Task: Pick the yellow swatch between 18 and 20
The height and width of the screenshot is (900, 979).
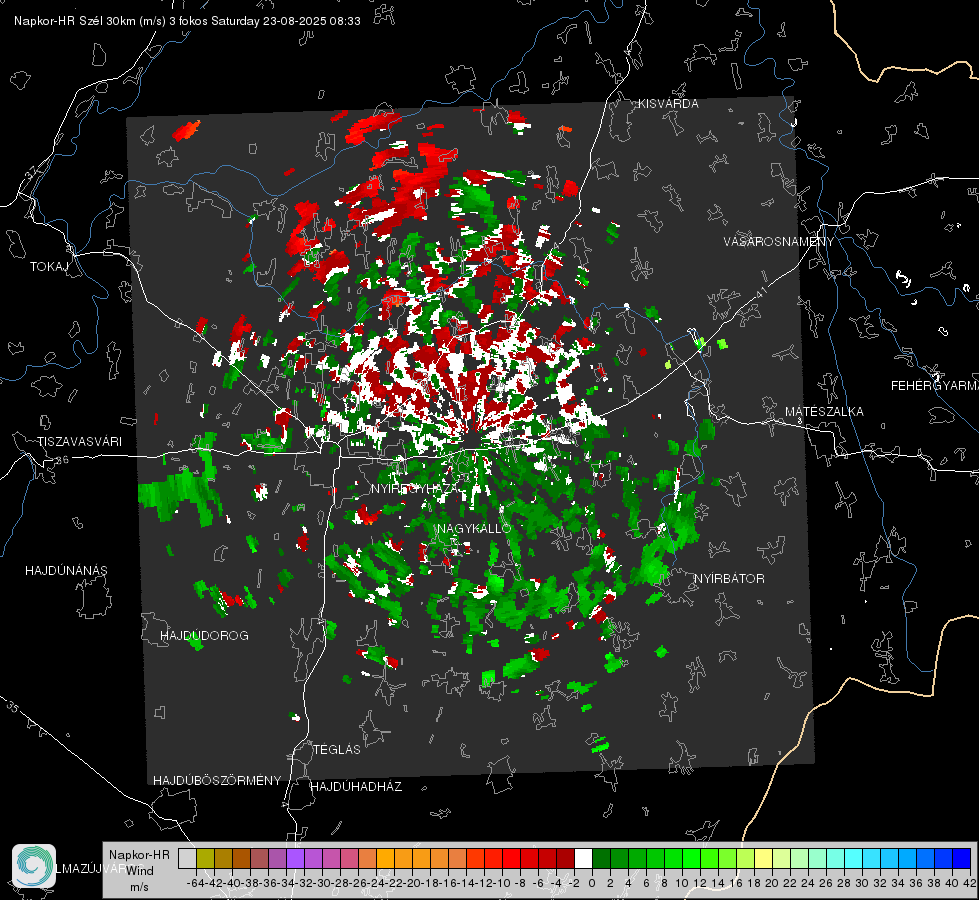Action: 764,858
